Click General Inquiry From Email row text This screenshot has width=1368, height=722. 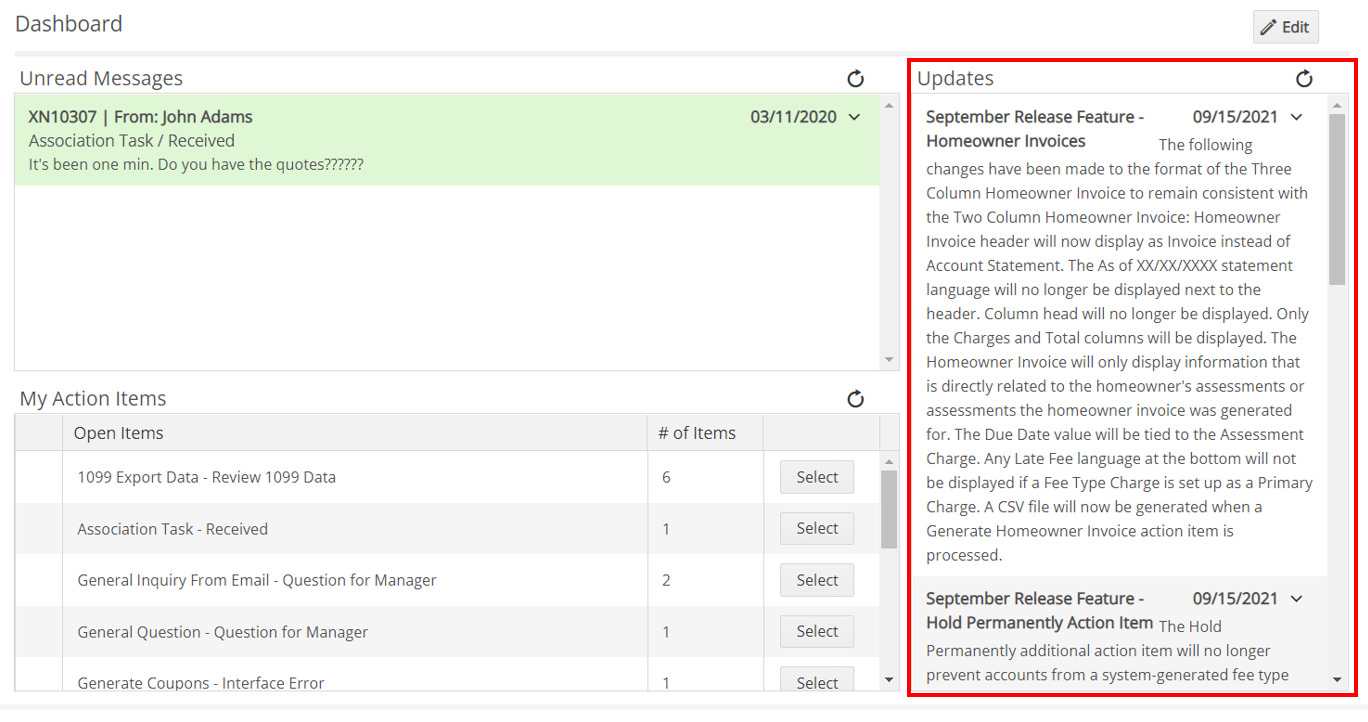[x=257, y=580]
